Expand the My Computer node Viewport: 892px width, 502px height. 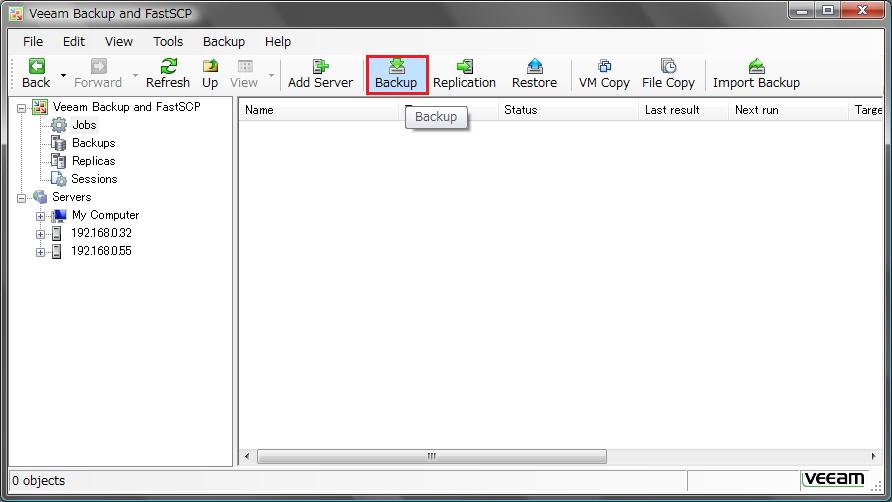pyautogui.click(x=40, y=216)
